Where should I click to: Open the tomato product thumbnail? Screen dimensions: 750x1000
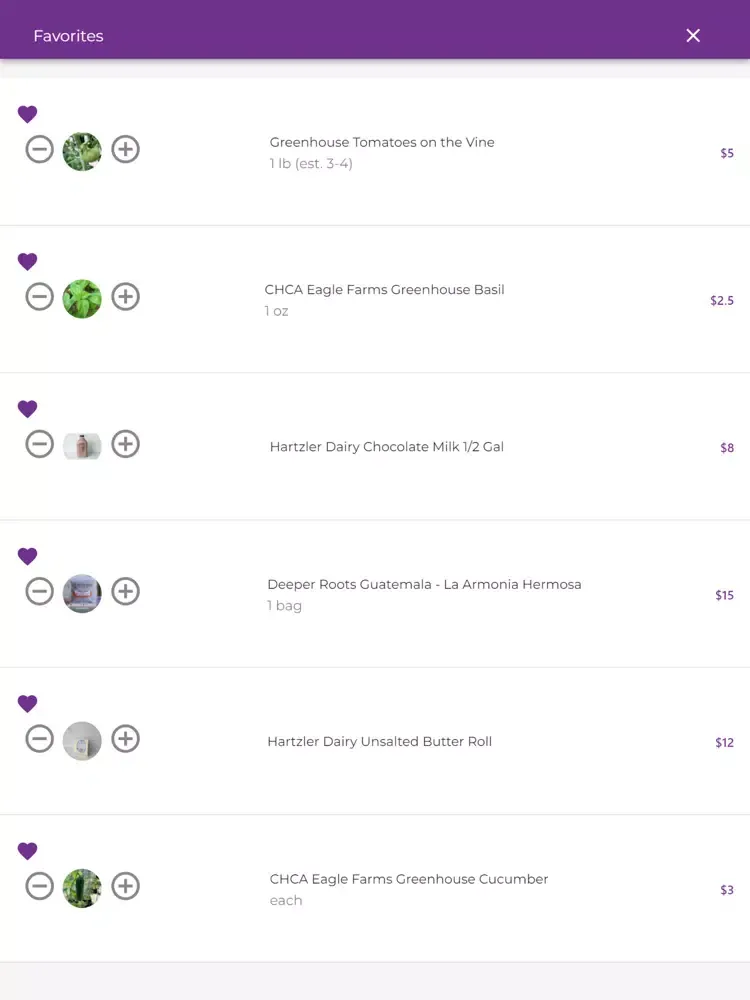click(82, 152)
